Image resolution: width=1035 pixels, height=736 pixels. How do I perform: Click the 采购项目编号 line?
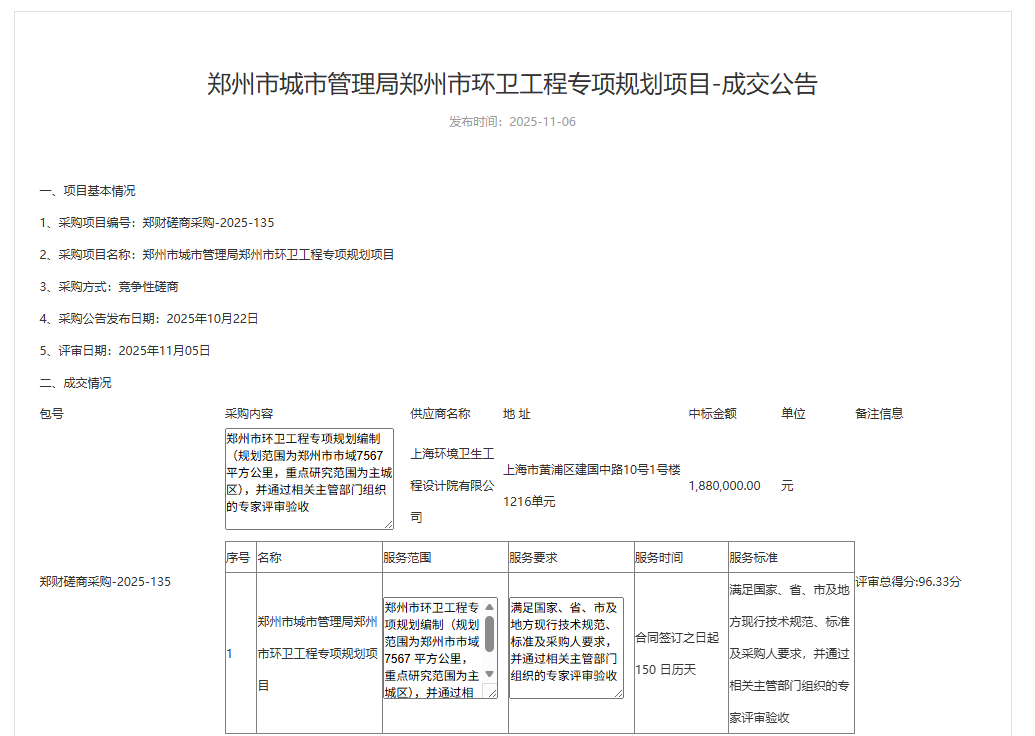click(x=157, y=223)
